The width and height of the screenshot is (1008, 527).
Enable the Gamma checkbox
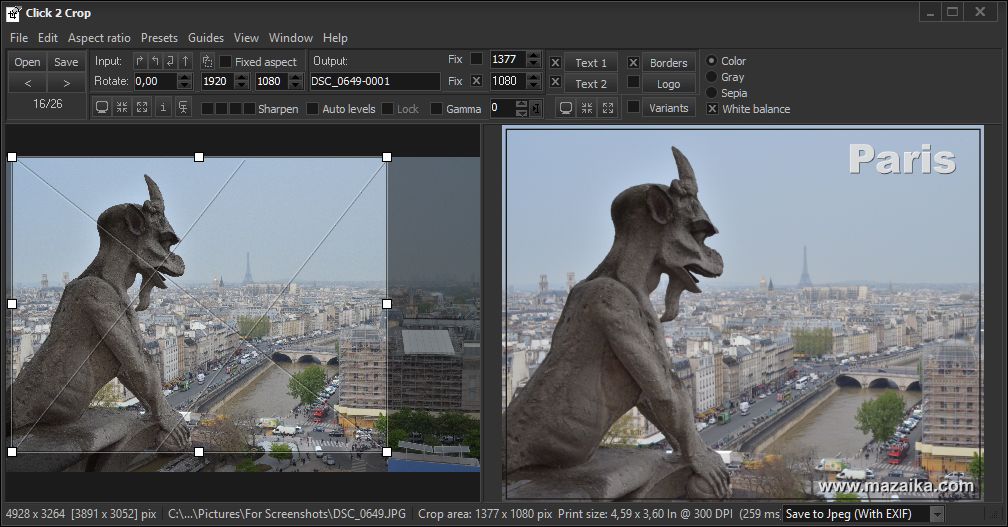[x=436, y=109]
